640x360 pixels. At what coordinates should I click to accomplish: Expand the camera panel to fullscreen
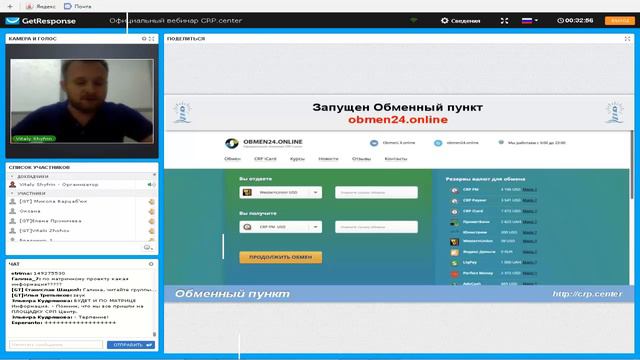point(151,38)
